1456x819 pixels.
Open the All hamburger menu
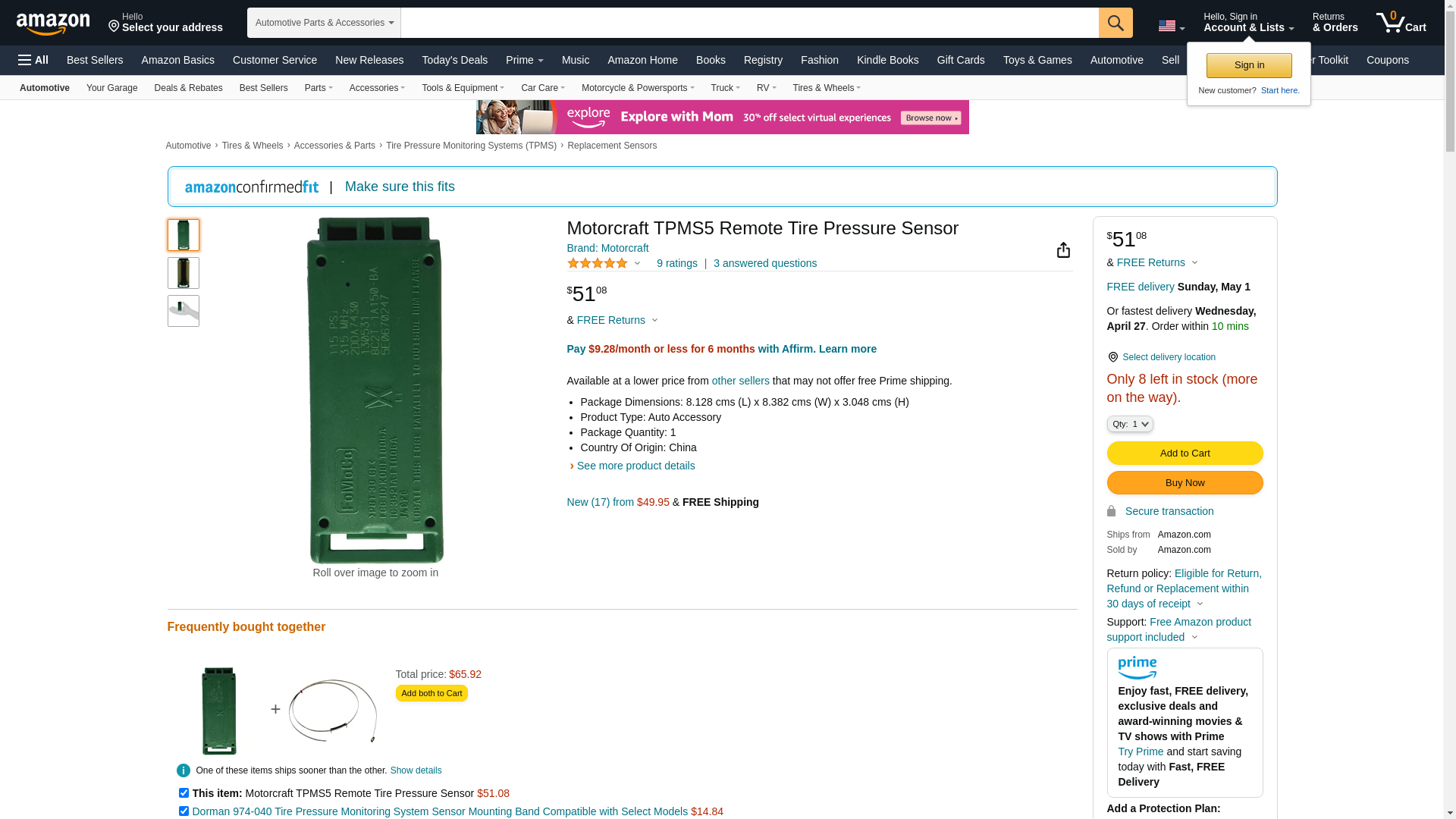point(33,60)
